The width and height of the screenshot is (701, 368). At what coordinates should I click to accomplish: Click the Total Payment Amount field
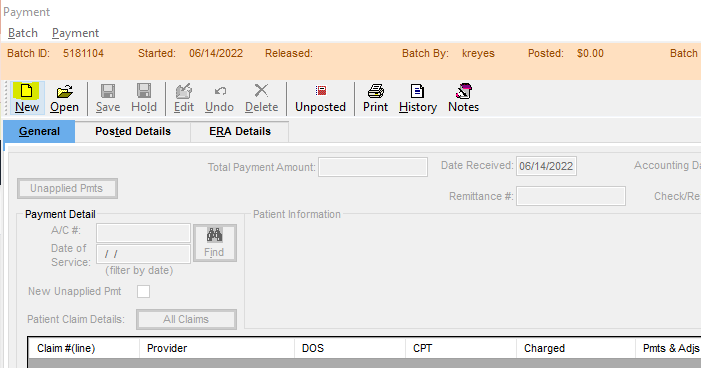(x=373, y=167)
